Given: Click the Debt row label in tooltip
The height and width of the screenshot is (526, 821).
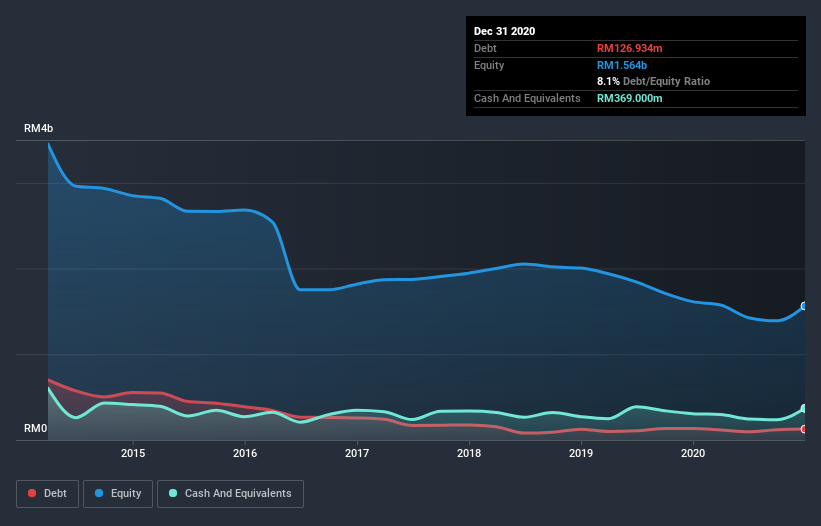Looking at the screenshot, I should click(485, 48).
